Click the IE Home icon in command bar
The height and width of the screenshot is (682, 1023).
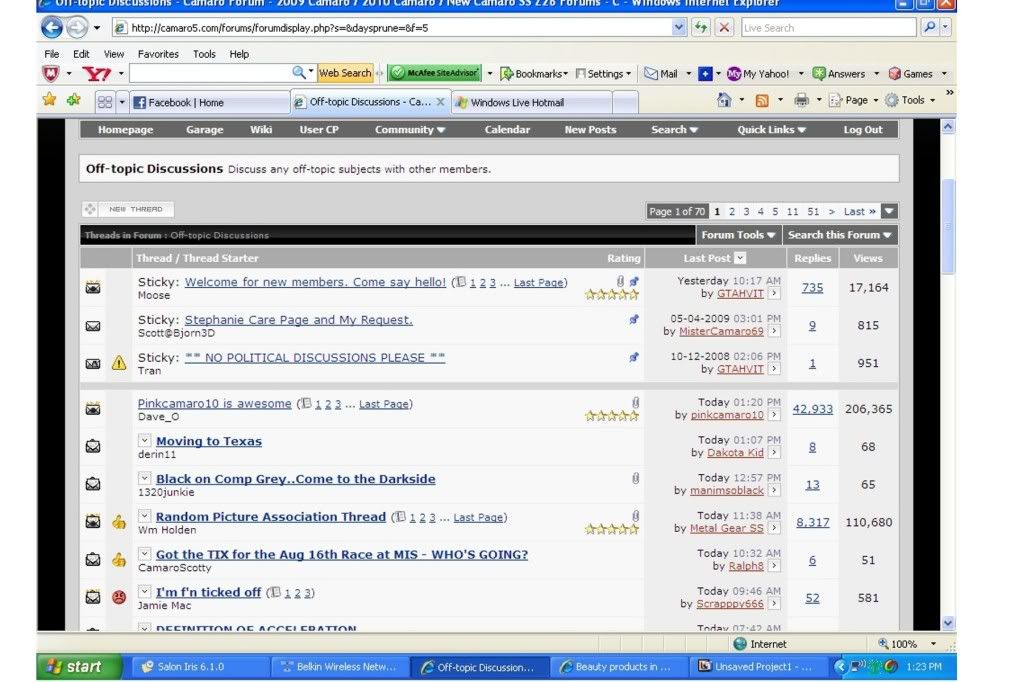click(724, 100)
